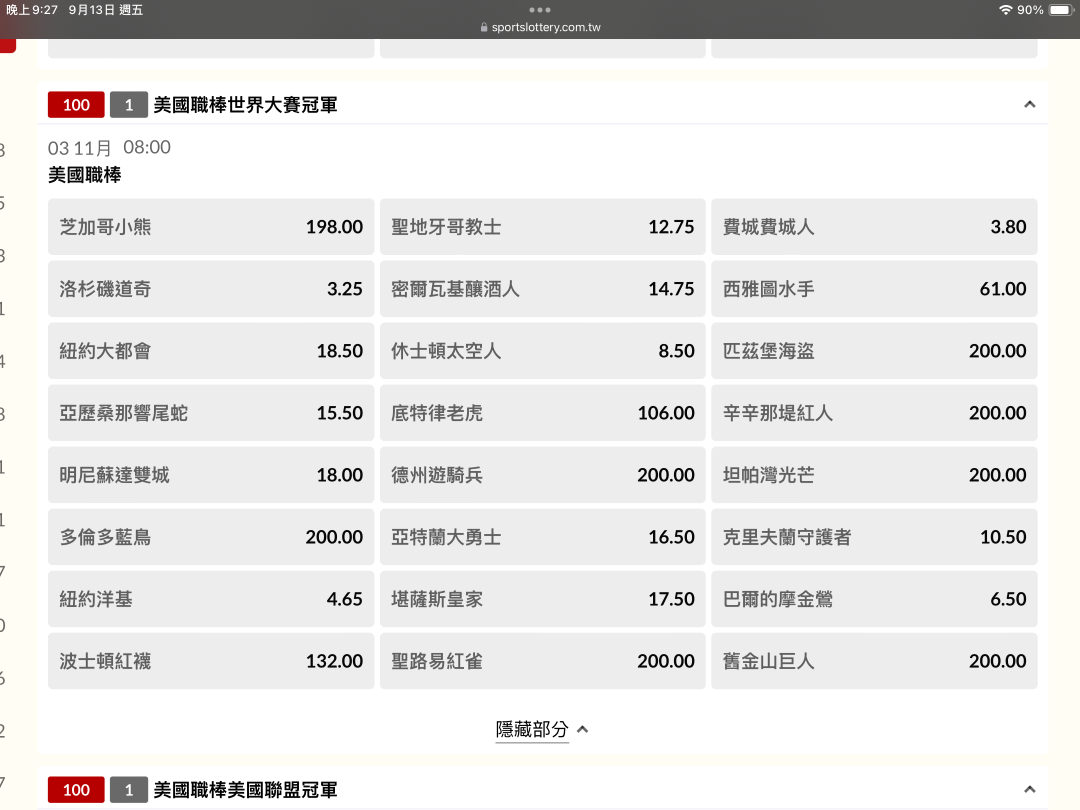The width and height of the screenshot is (1080, 810).
Task: Pick 亞歷桑那響尾蛇 at 15.50
Action: click(x=211, y=413)
